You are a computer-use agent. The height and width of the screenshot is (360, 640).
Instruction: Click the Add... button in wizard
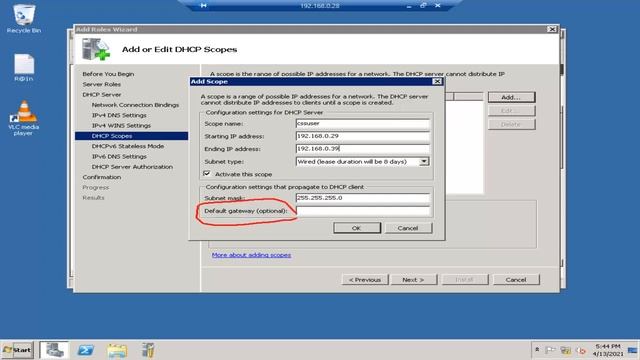click(511, 97)
